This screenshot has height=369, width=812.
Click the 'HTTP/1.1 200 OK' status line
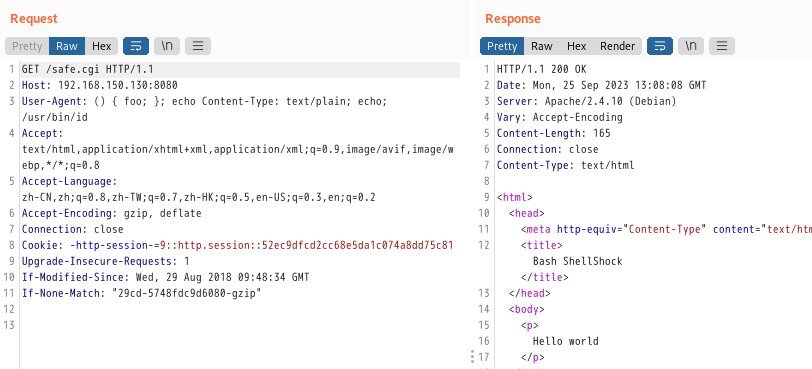[542, 69]
